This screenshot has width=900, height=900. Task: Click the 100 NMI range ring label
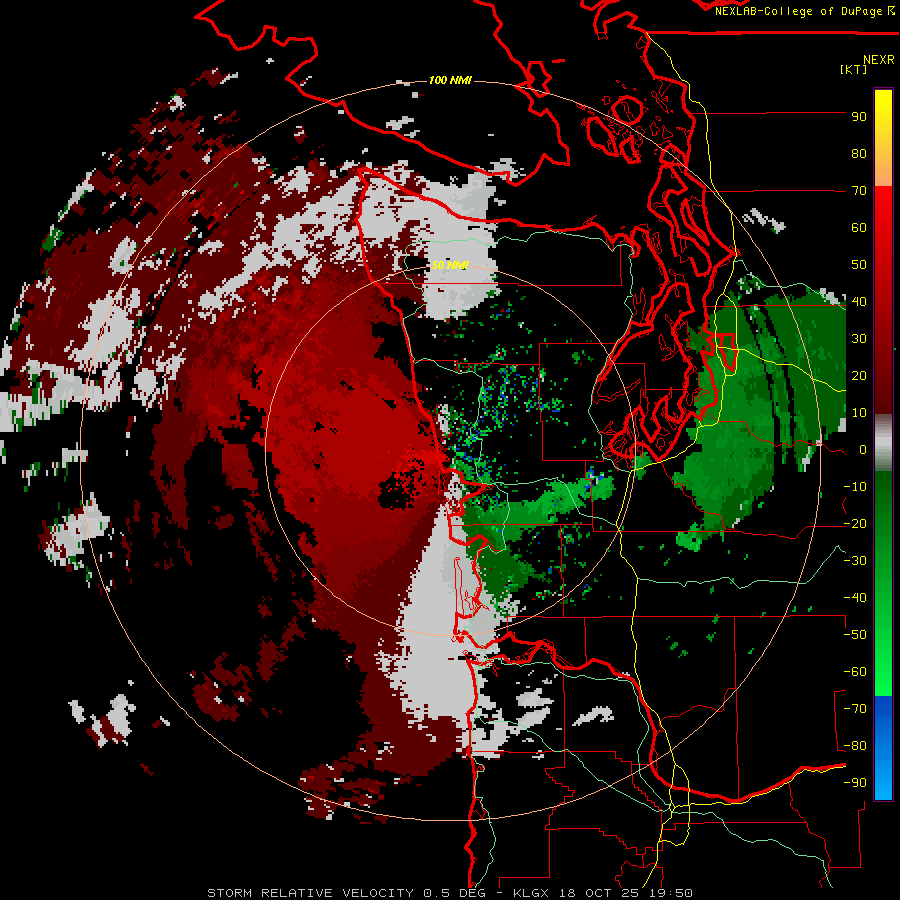coord(450,80)
